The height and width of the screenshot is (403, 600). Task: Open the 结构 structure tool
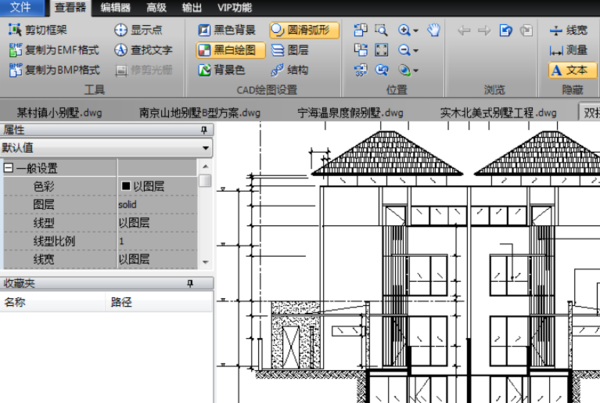pyautogui.click(x=290, y=70)
